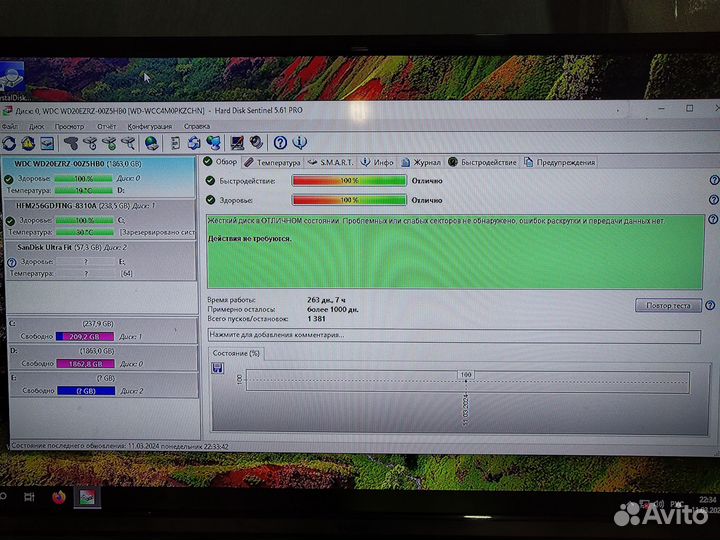This screenshot has width=720, height=540.
Task: Switch to the Быстродействие tab
Action: click(x=482, y=163)
